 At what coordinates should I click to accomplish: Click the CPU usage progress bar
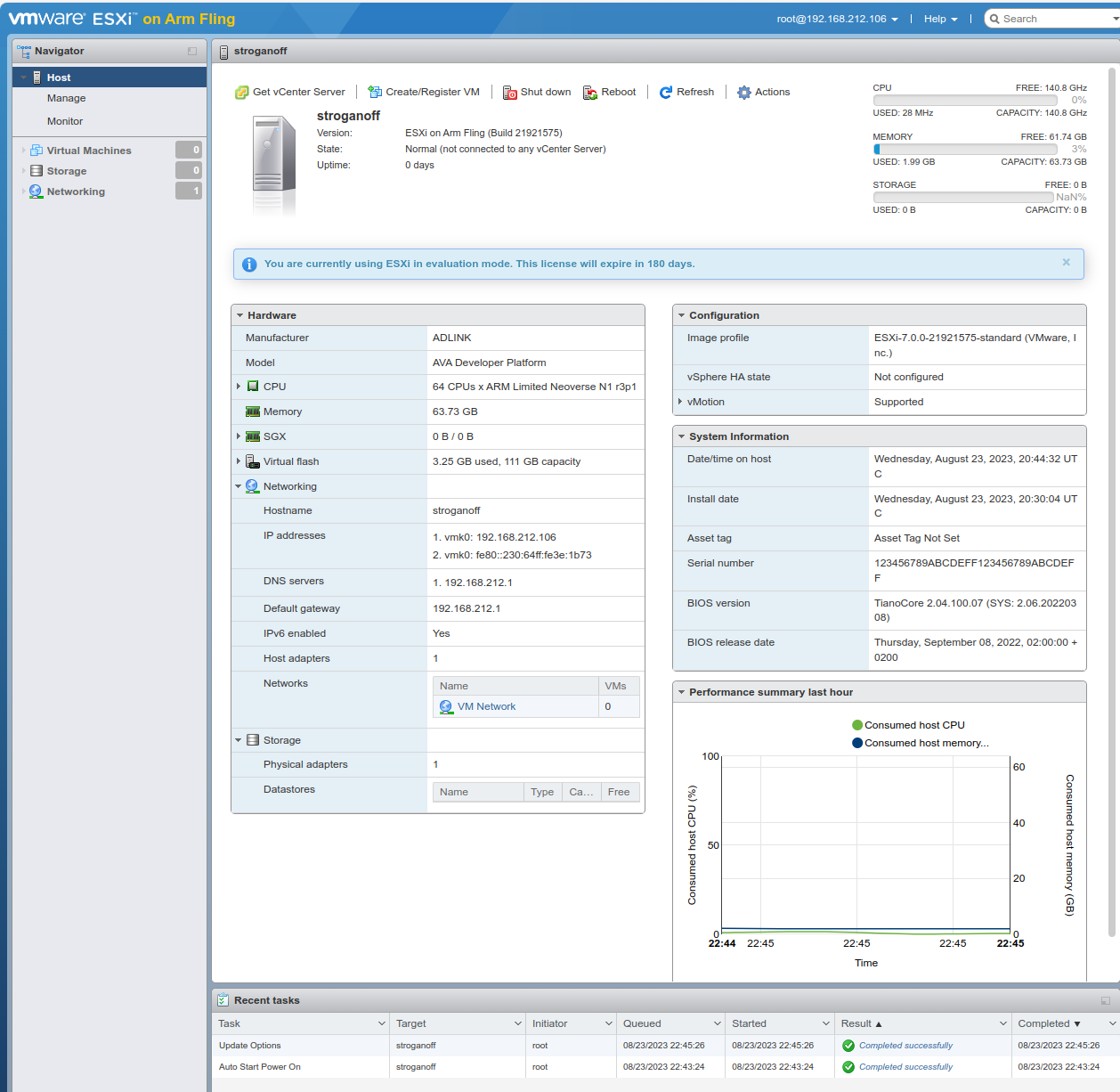965,101
